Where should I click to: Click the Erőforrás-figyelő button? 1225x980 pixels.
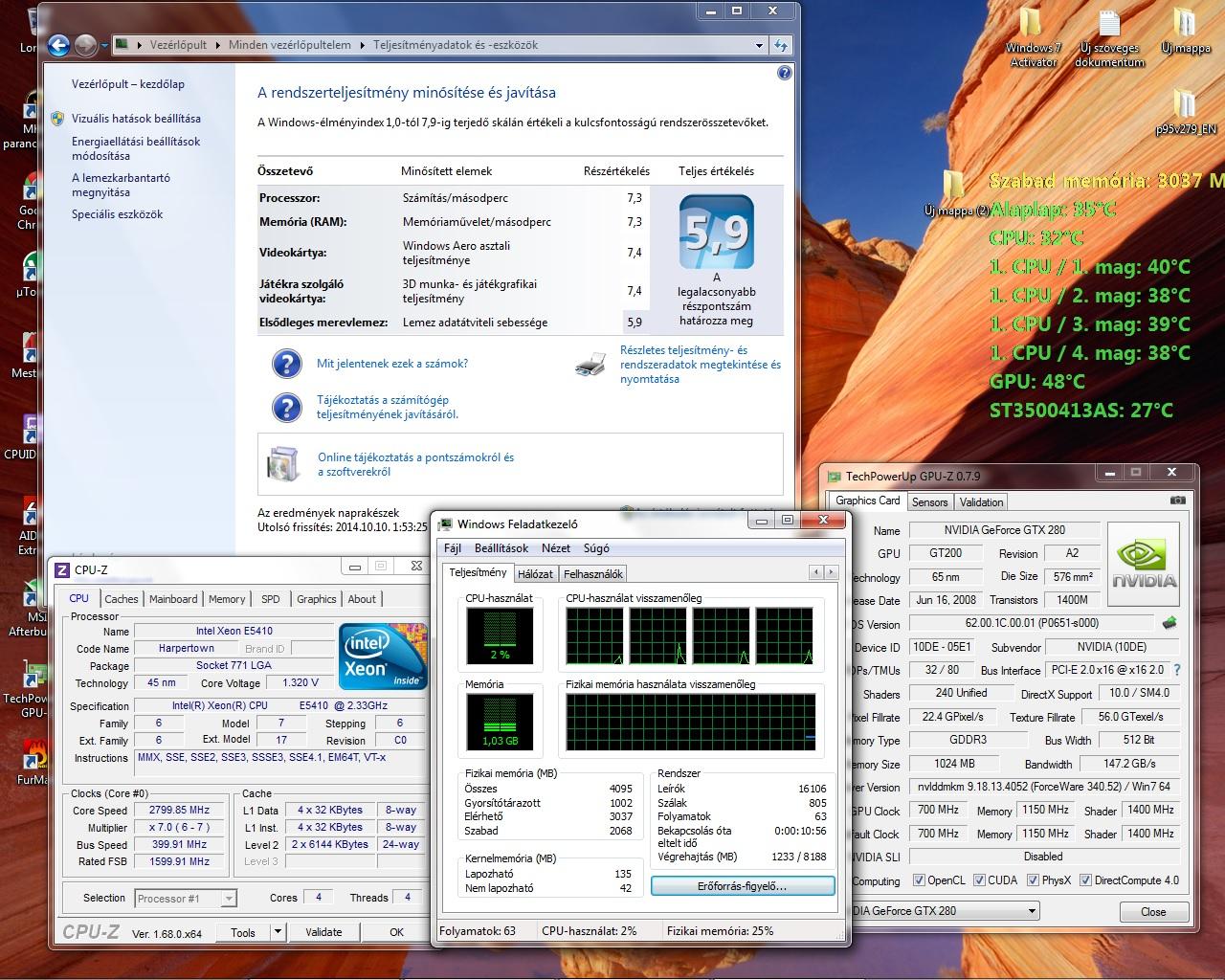742,886
